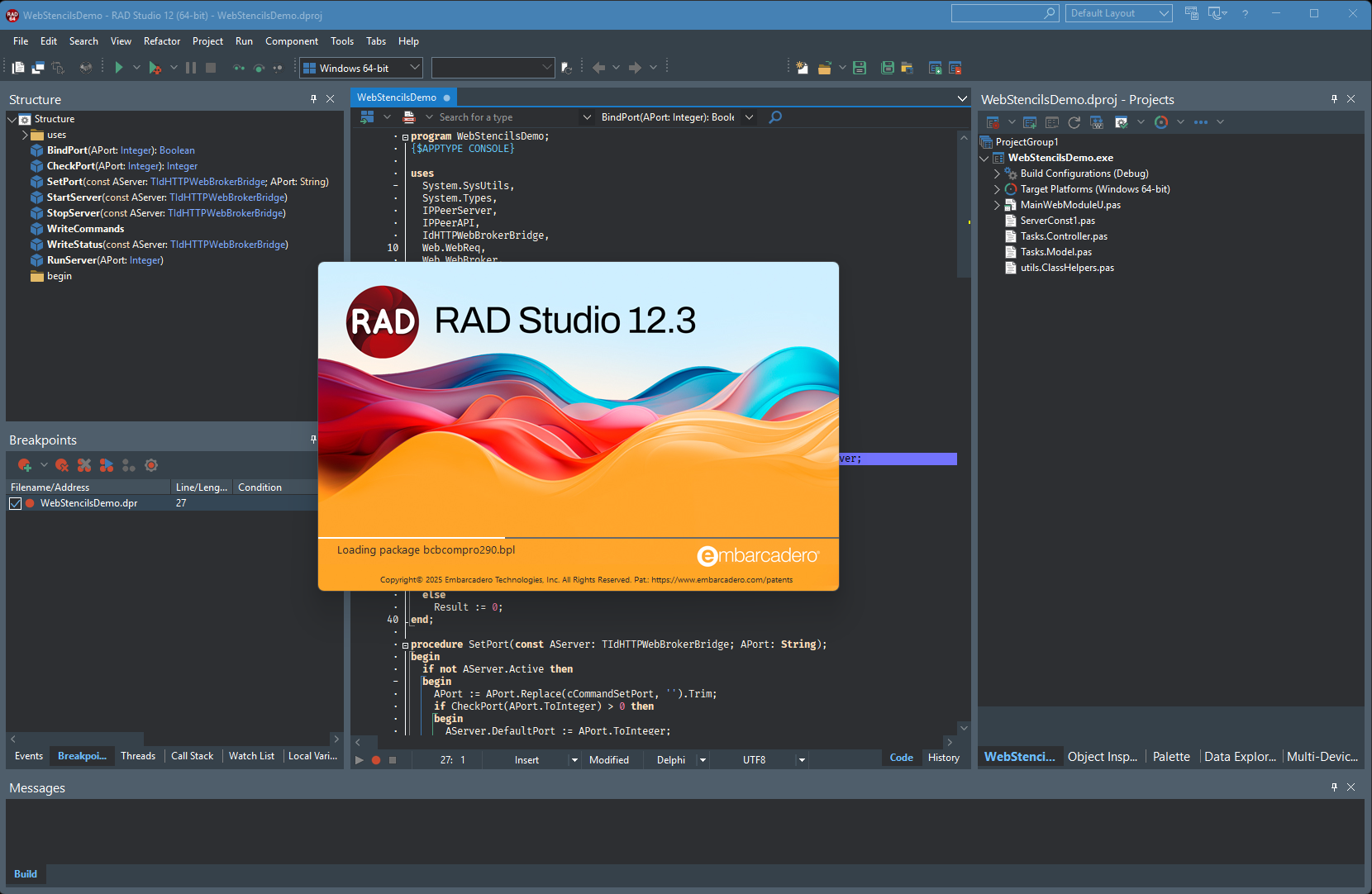Viewport: 1372px width, 894px height.
Task: Click the Add Breakpoint icon
Action: [x=25, y=465]
